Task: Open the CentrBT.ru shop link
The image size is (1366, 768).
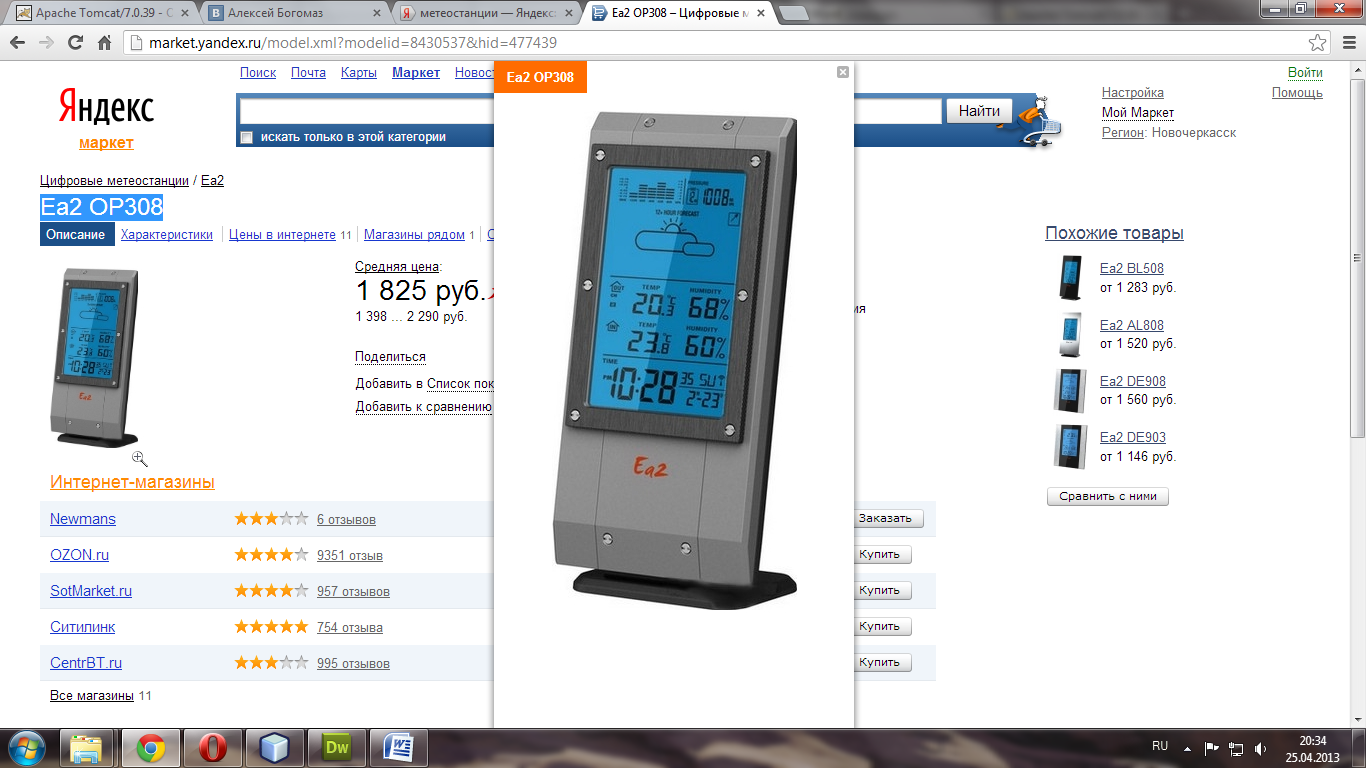Action: [x=86, y=663]
